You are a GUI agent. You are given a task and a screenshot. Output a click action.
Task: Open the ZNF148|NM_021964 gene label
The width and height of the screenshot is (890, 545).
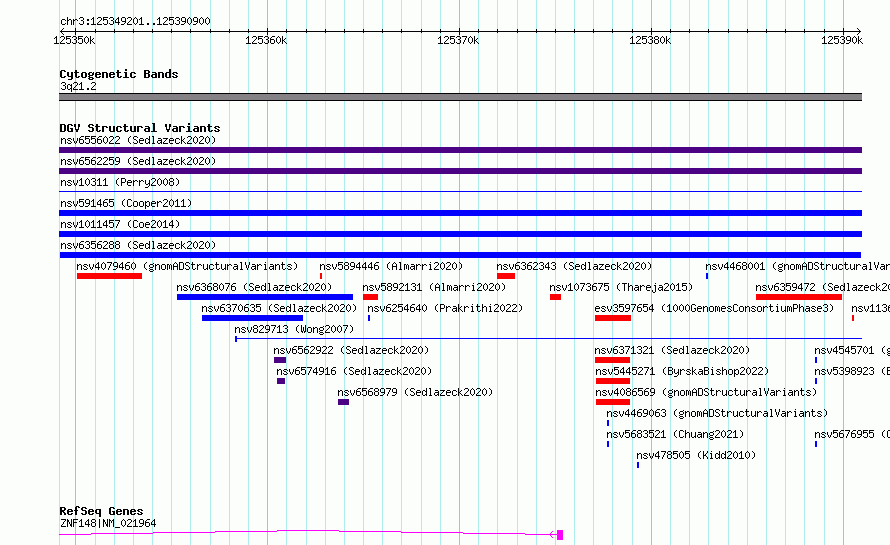[x=108, y=523]
